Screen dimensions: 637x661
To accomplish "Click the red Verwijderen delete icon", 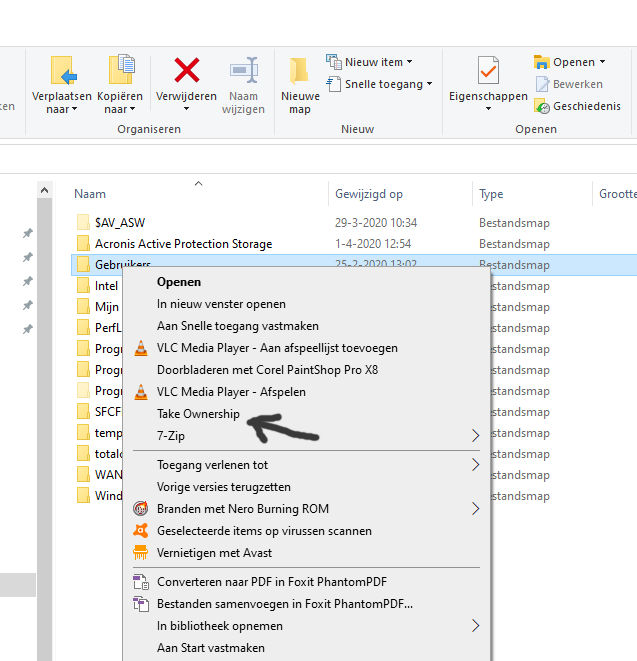I will pyautogui.click(x=186, y=72).
